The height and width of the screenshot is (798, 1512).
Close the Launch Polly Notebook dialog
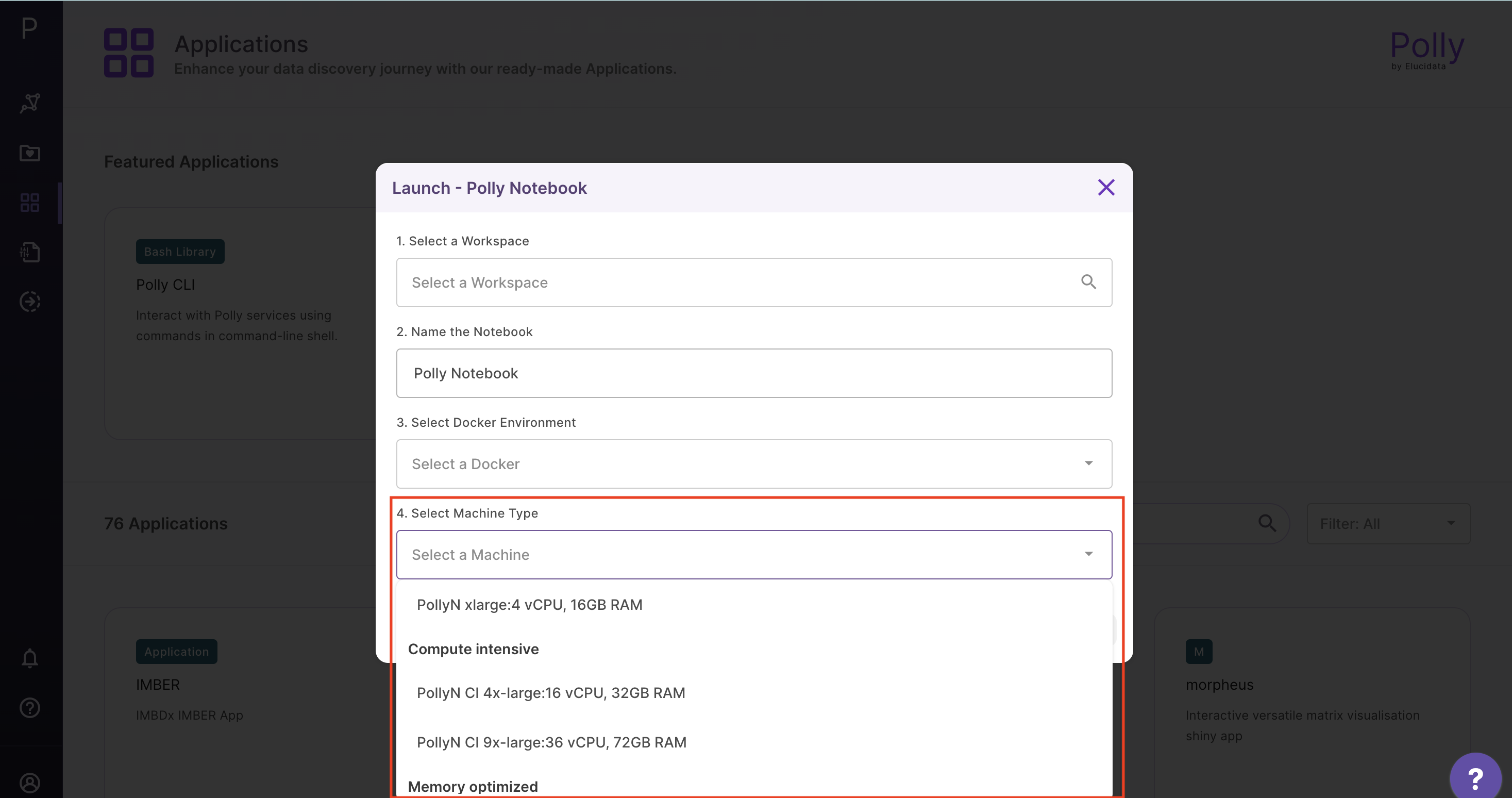(x=1106, y=187)
